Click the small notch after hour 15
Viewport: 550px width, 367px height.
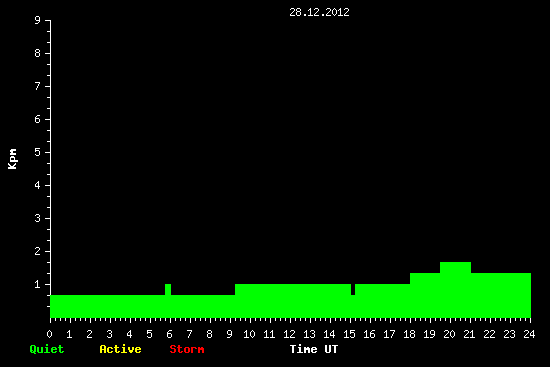click(353, 289)
